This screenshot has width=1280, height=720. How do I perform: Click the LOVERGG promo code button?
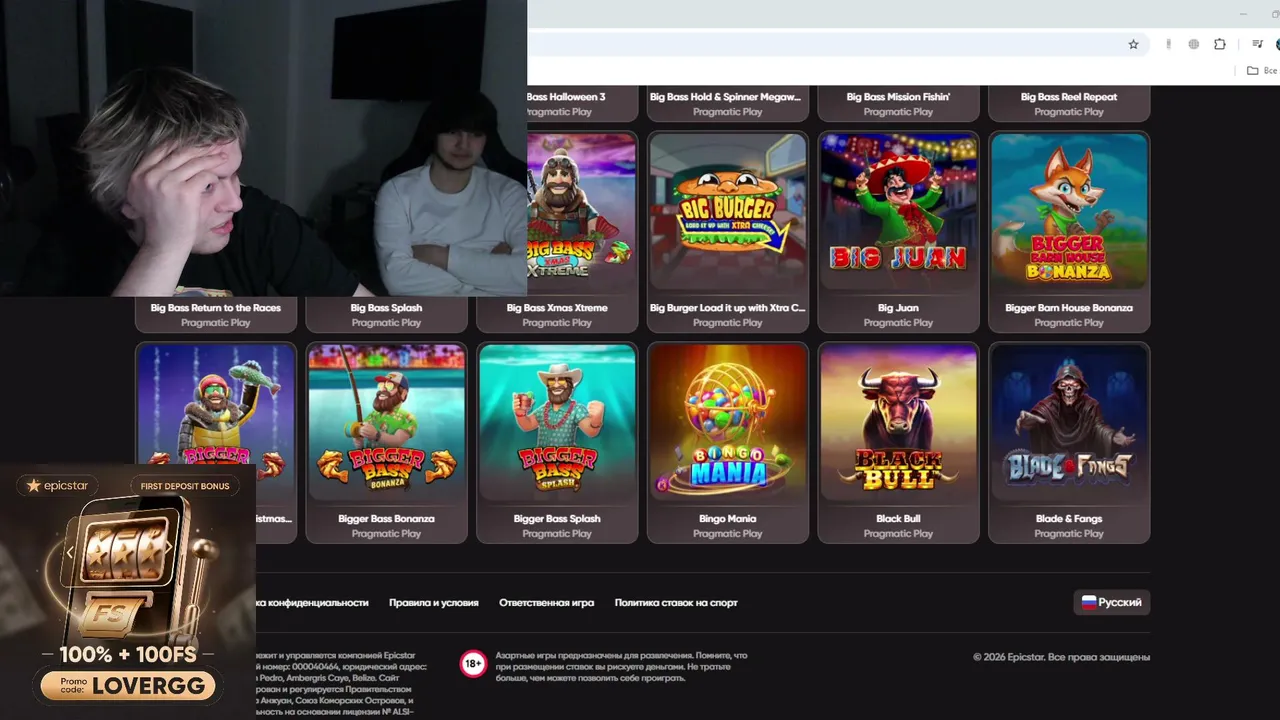pyautogui.click(x=128, y=686)
